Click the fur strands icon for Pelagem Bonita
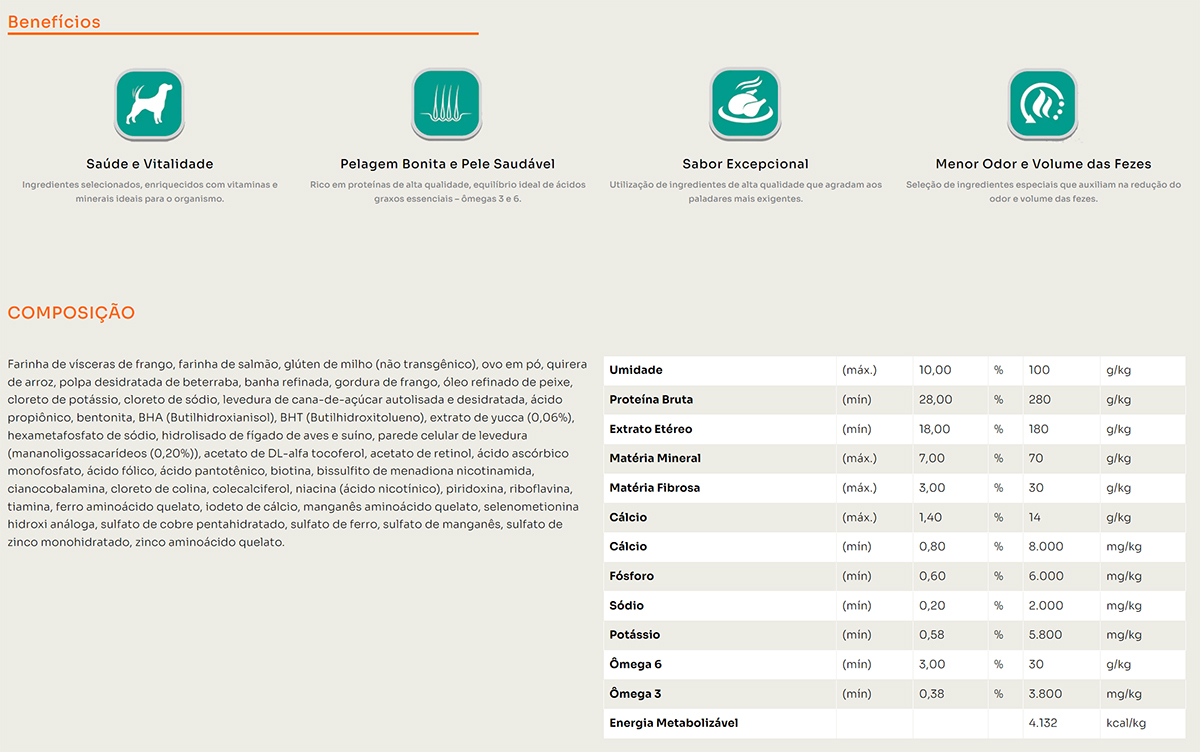 click(x=447, y=103)
